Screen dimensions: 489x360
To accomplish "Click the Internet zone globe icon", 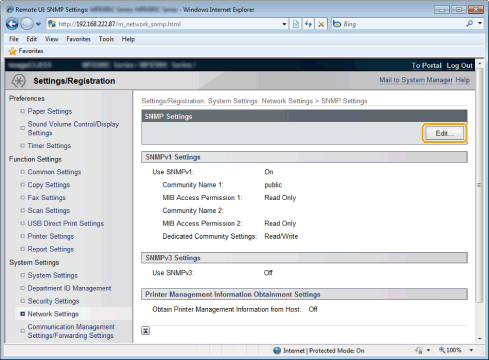I will (x=277, y=351).
